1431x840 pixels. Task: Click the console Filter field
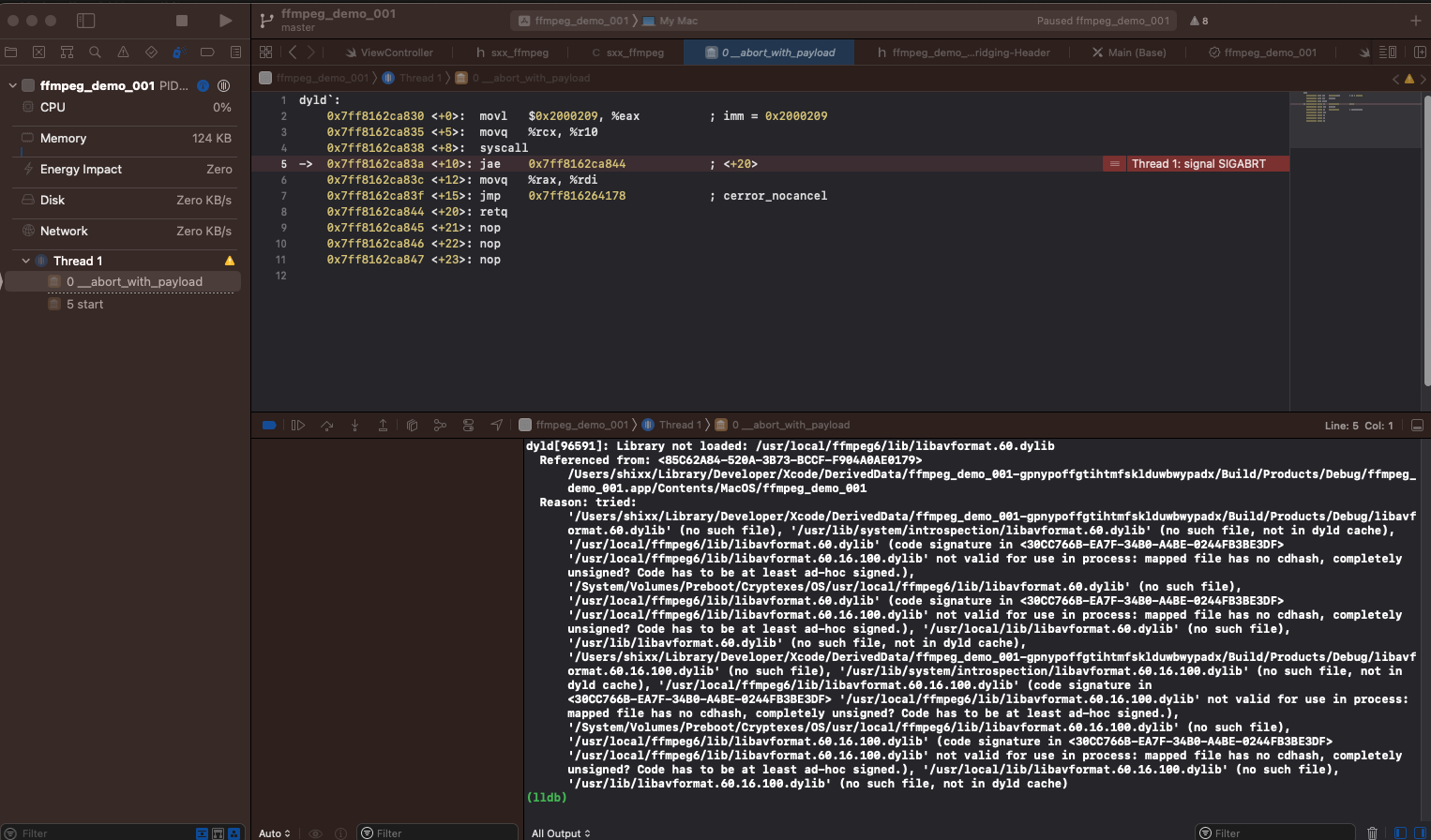(1275, 832)
